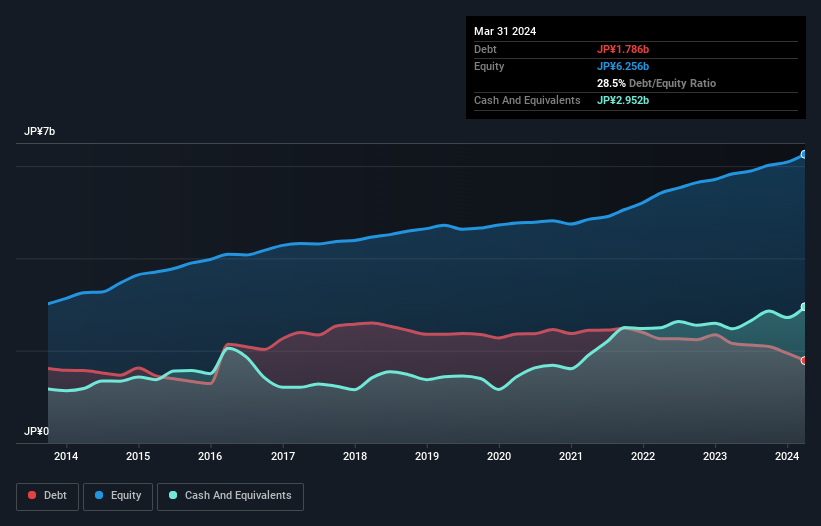Image resolution: width=821 pixels, height=526 pixels.
Task: Select the 2024 year label
Action: click(787, 457)
